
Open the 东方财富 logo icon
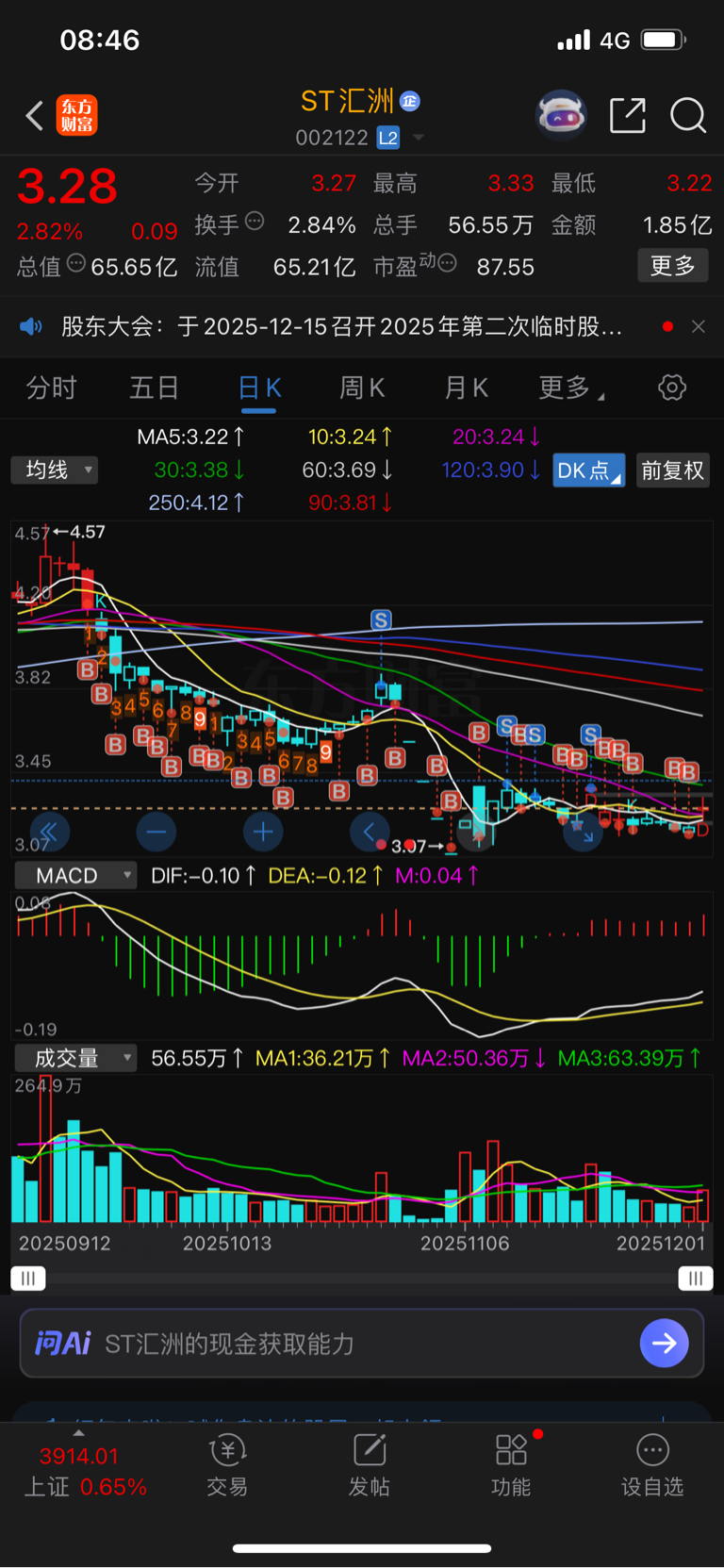tap(77, 116)
